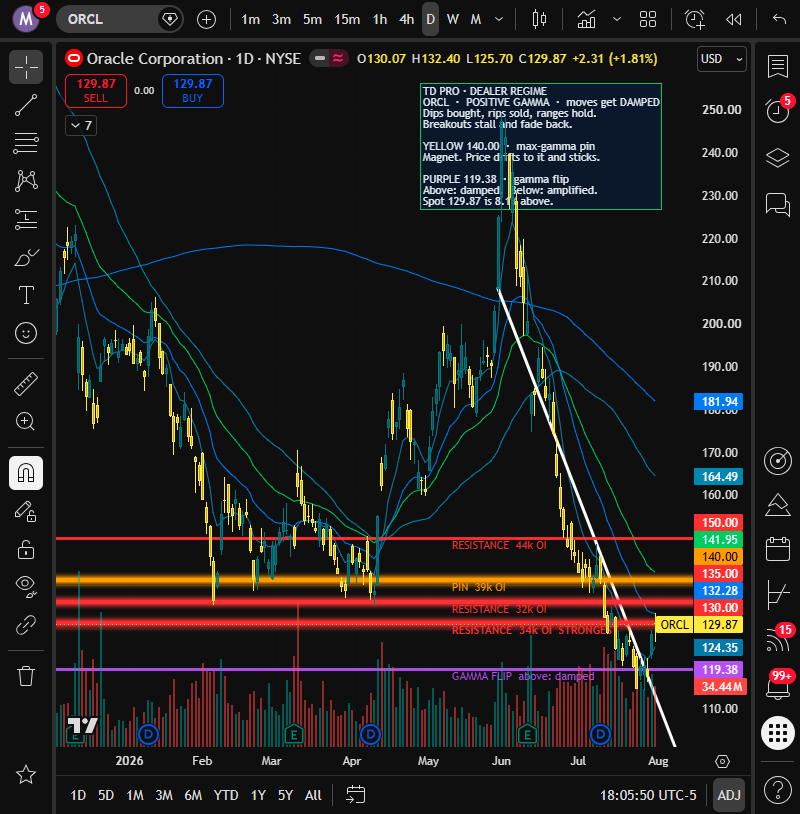Open the products grid apps button
Viewport: 800px width, 814px height.
pos(777,732)
